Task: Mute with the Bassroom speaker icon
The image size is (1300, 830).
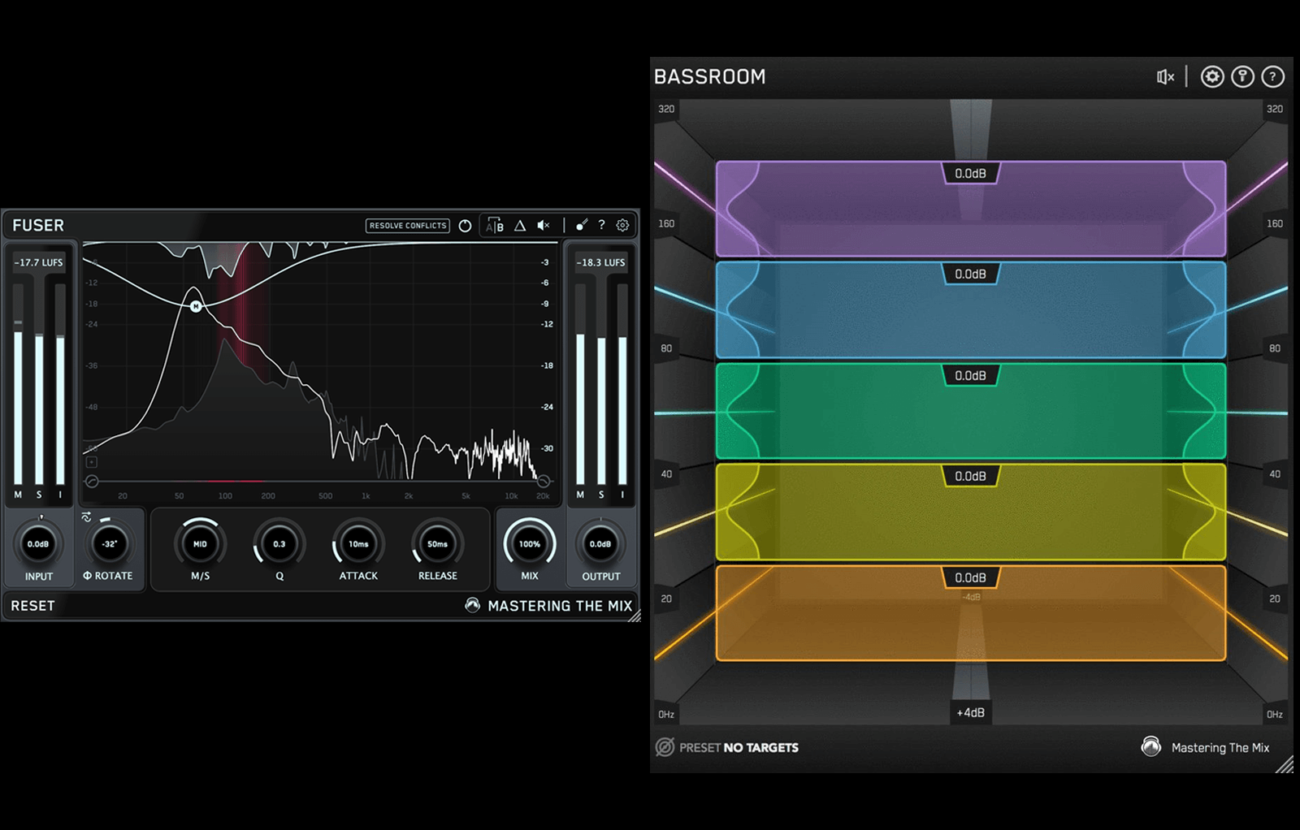Action: pos(1165,77)
